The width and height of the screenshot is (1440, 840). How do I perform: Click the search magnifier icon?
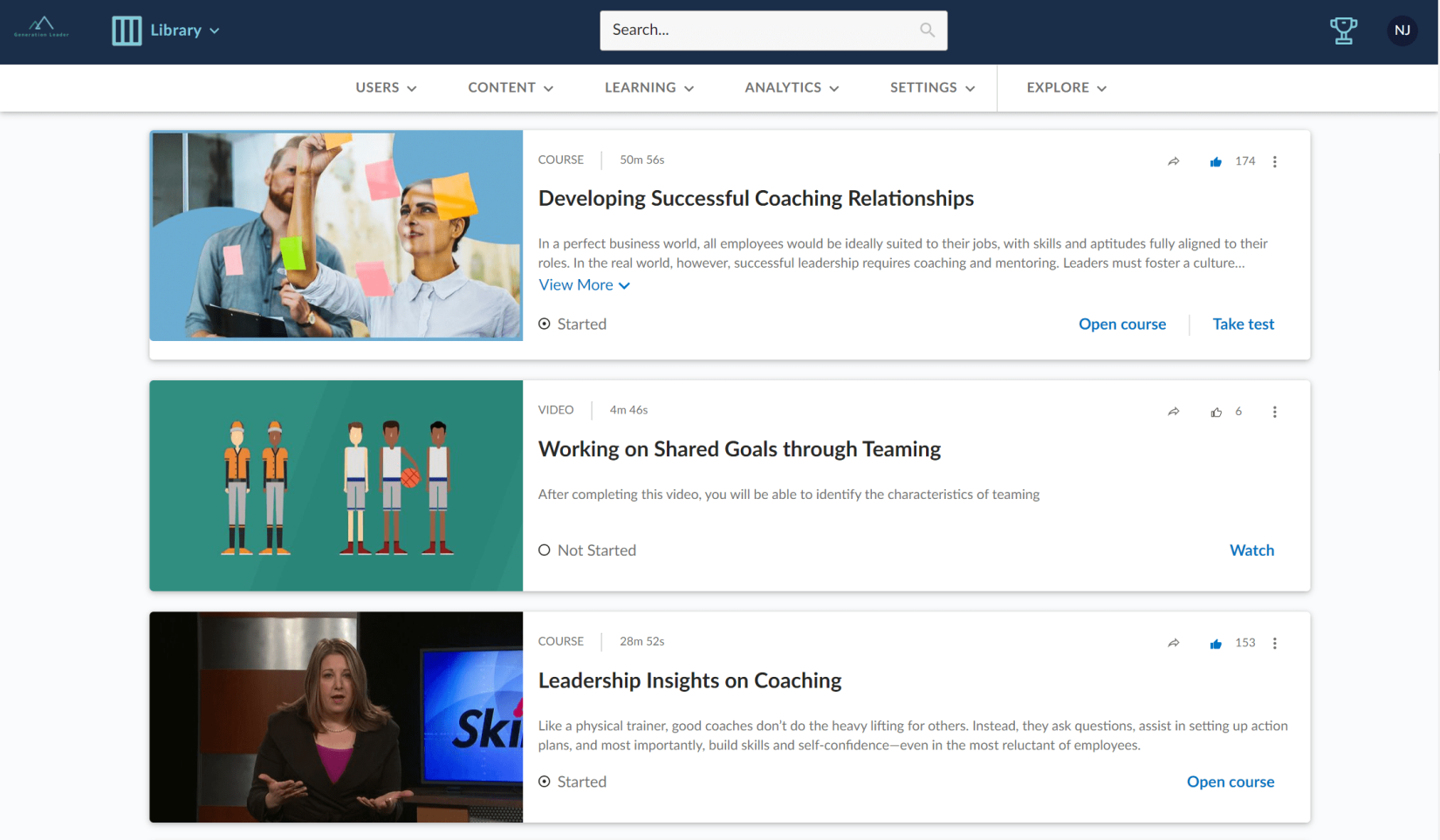pyautogui.click(x=927, y=31)
